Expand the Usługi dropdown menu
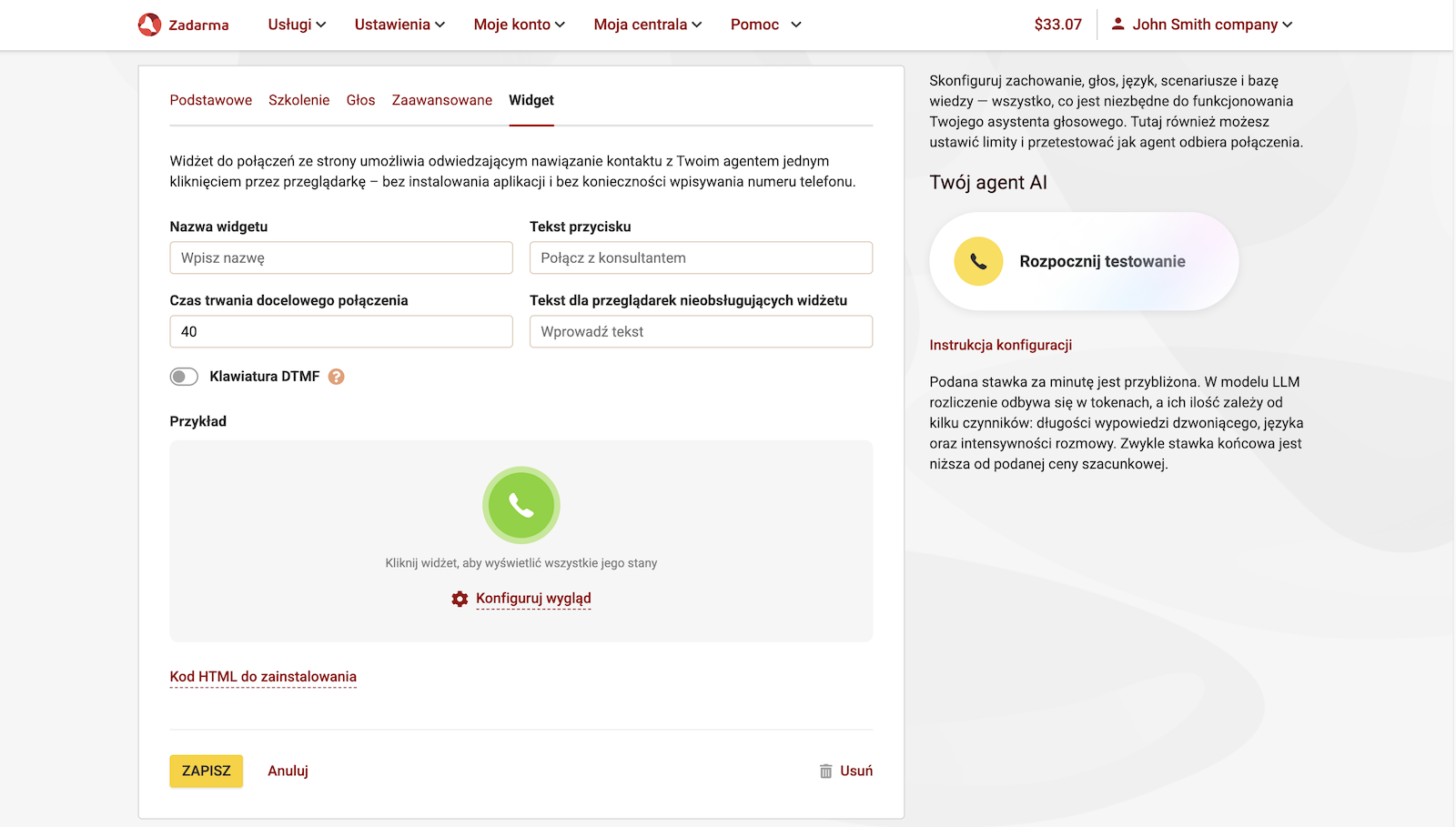This screenshot has height=827, width=1456. click(297, 25)
